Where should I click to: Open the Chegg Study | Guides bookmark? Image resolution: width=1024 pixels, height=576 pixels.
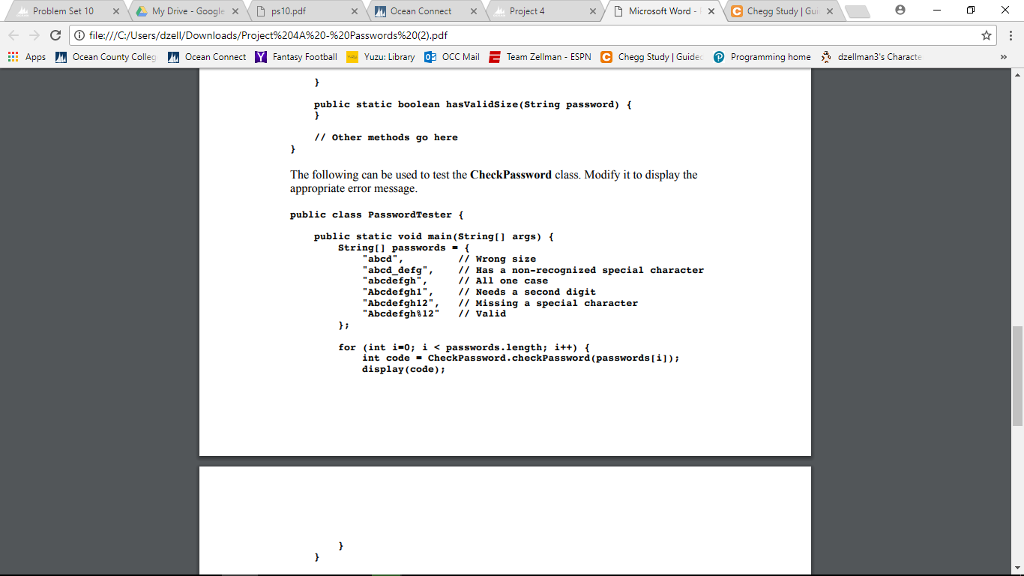pyautogui.click(x=650, y=56)
